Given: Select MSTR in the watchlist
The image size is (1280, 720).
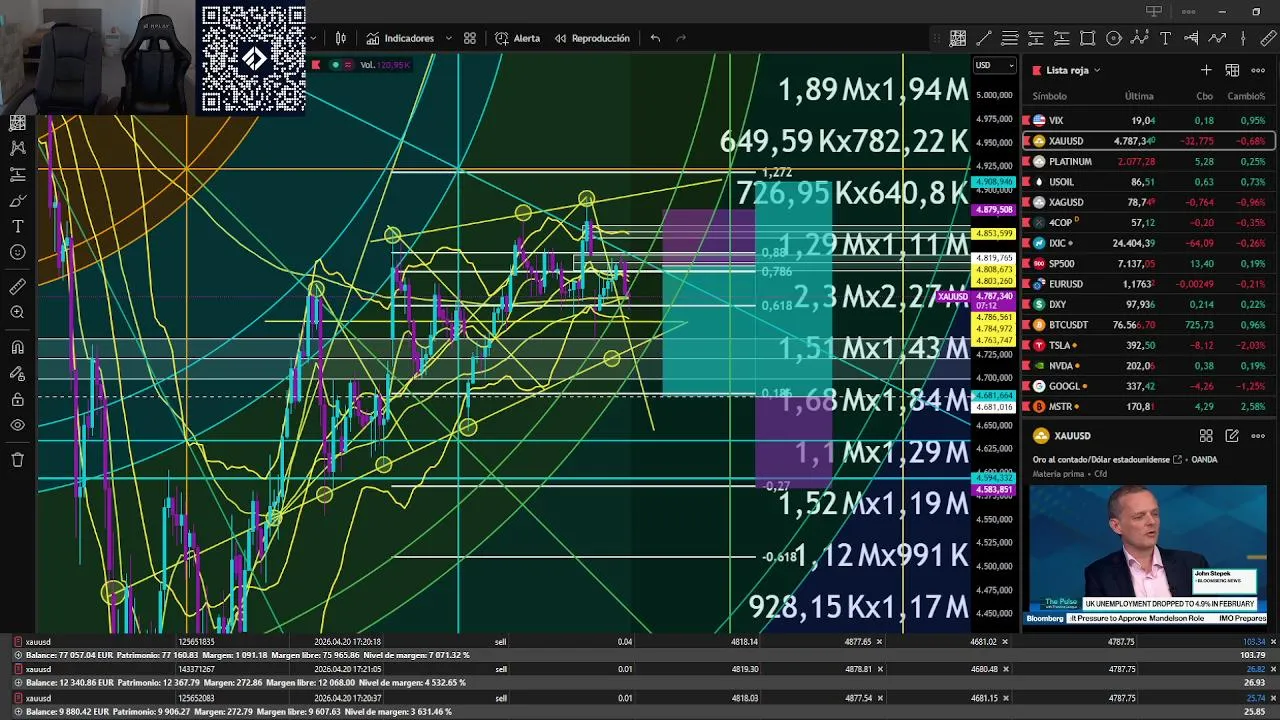Looking at the screenshot, I should coord(1148,407).
